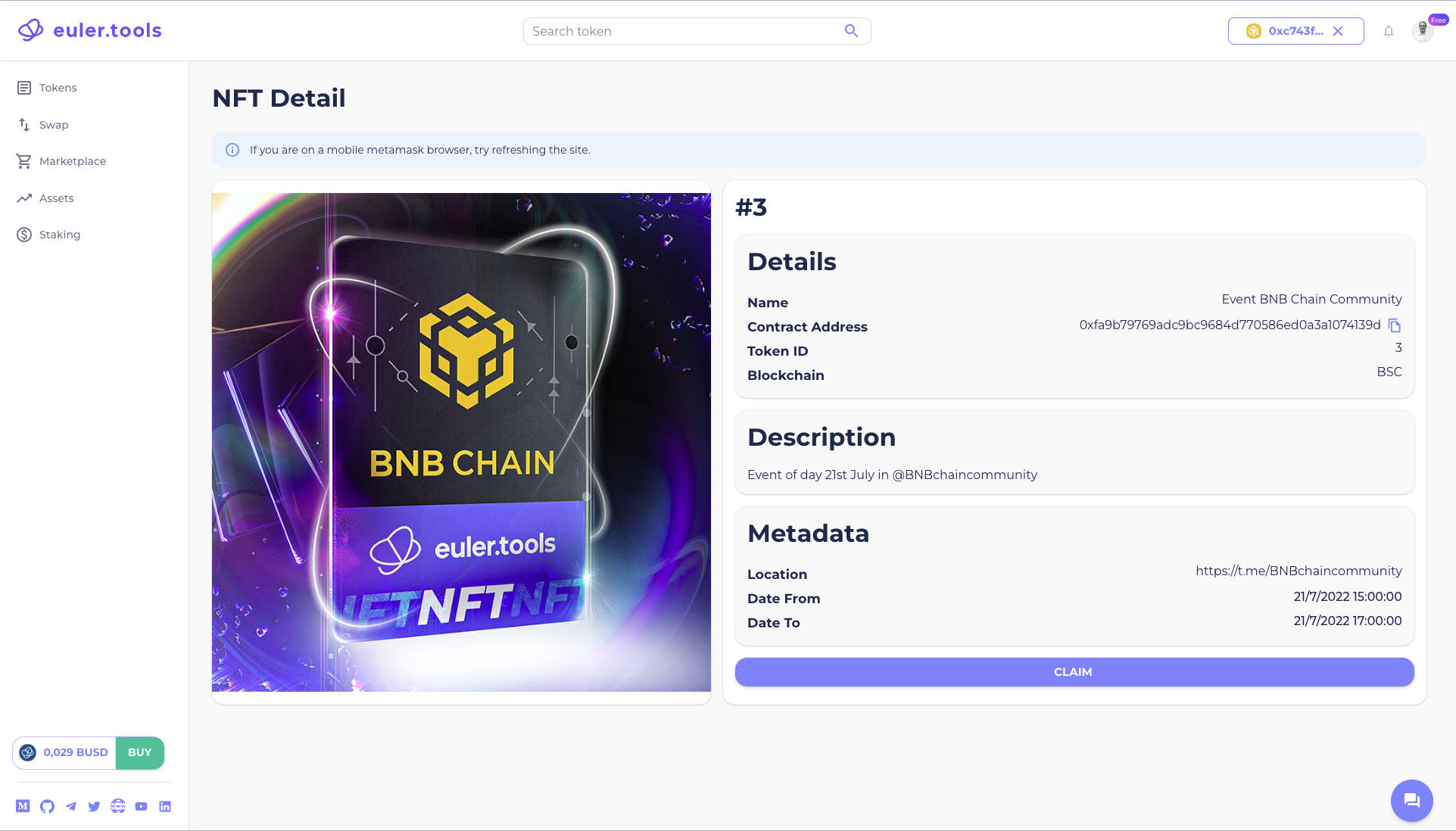Click the BNB Chain NFT image
1456x831 pixels.
pos(461,442)
